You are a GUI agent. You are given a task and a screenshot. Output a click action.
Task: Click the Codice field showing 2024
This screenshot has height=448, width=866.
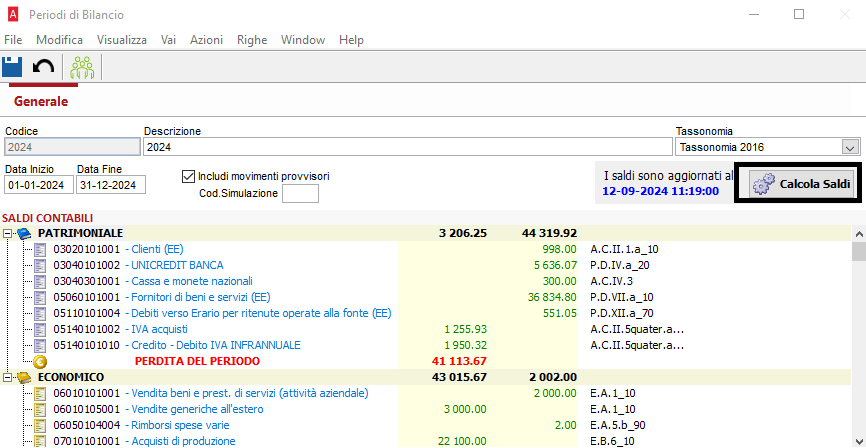[x=72, y=147]
